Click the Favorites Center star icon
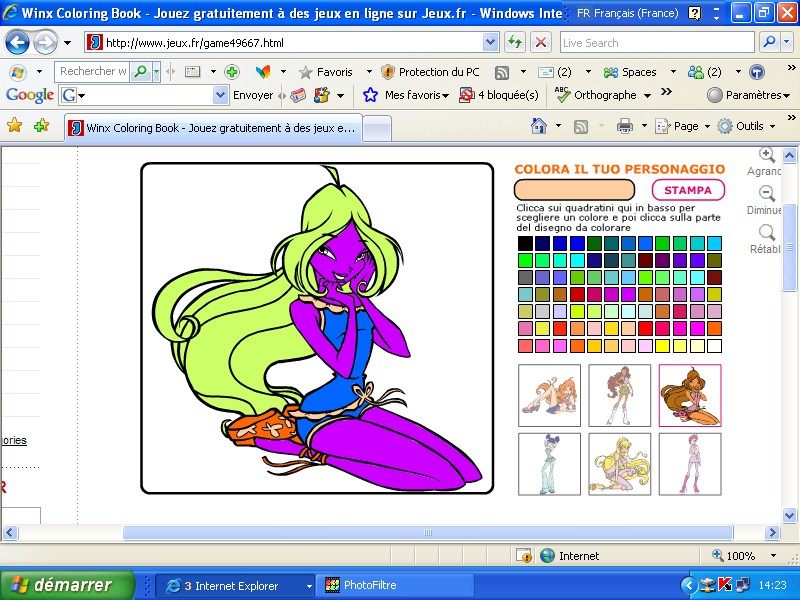Viewport: 800px width, 600px height. (14, 126)
